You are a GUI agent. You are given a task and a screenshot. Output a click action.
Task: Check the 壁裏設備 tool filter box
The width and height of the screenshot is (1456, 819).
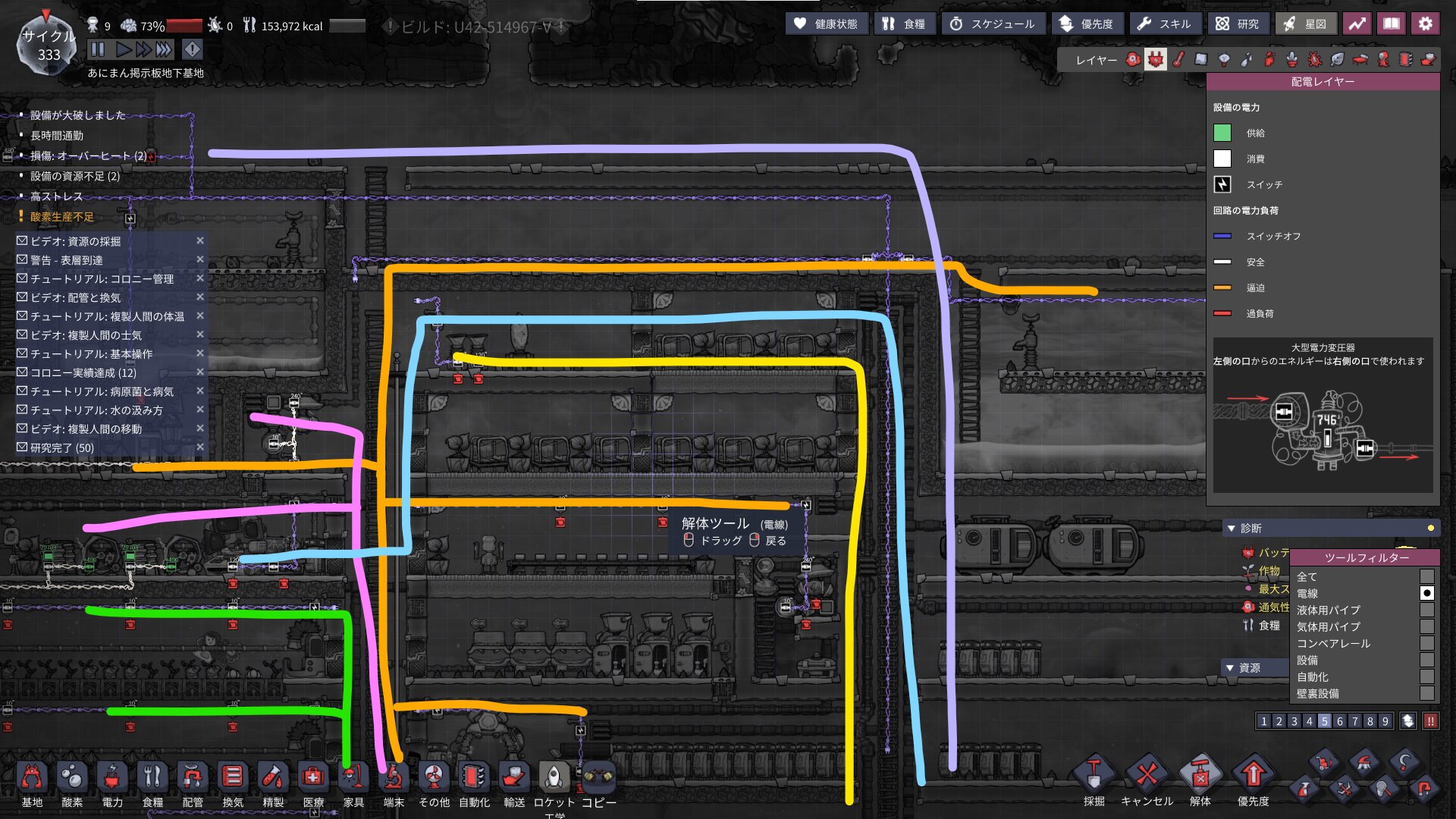pos(1427,693)
